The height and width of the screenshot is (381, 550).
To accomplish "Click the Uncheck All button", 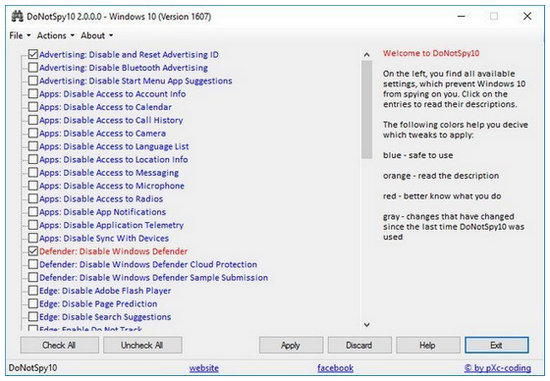I will pos(142,345).
